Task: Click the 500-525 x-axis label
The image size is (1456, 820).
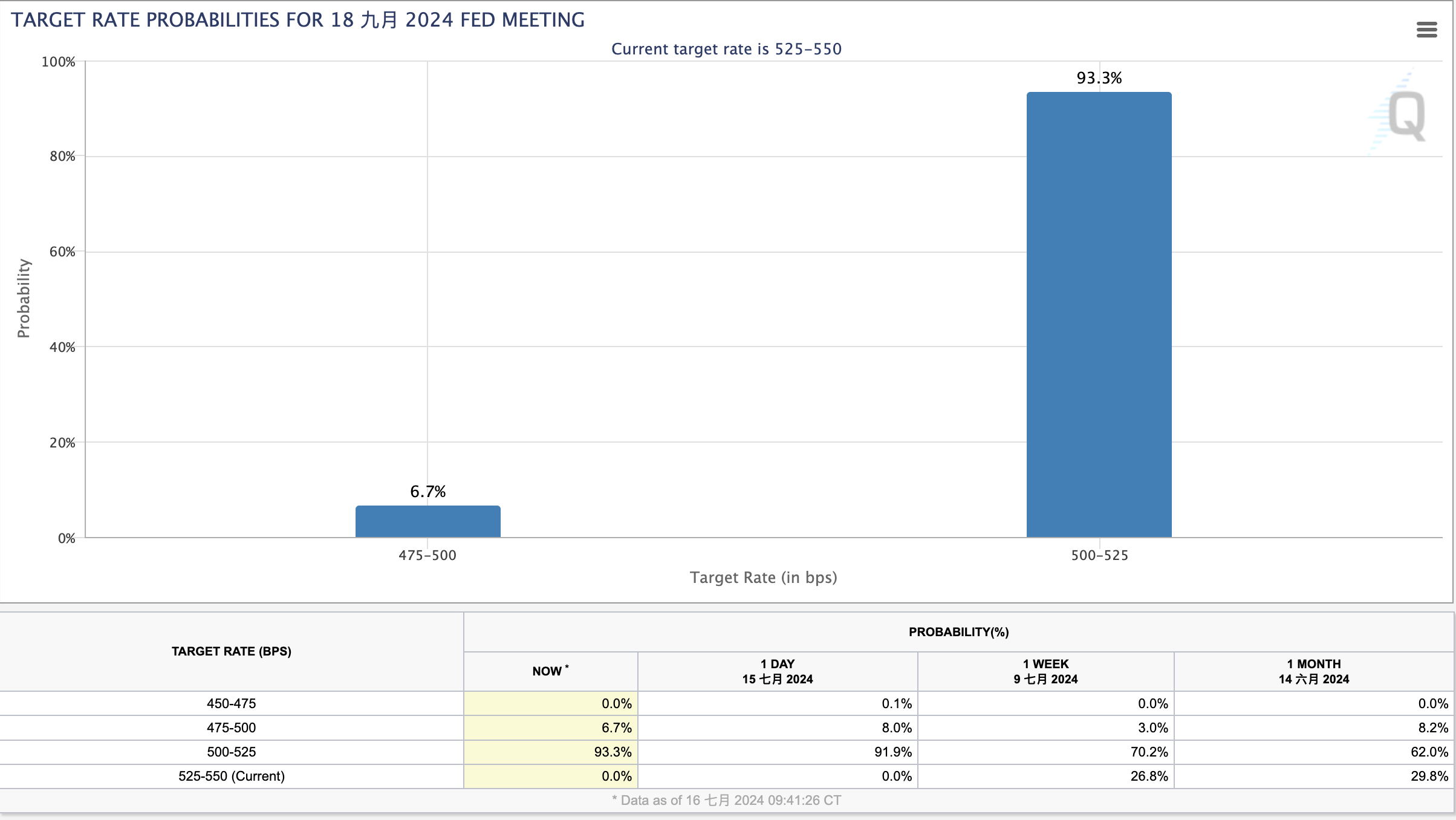Action: pyautogui.click(x=1099, y=555)
